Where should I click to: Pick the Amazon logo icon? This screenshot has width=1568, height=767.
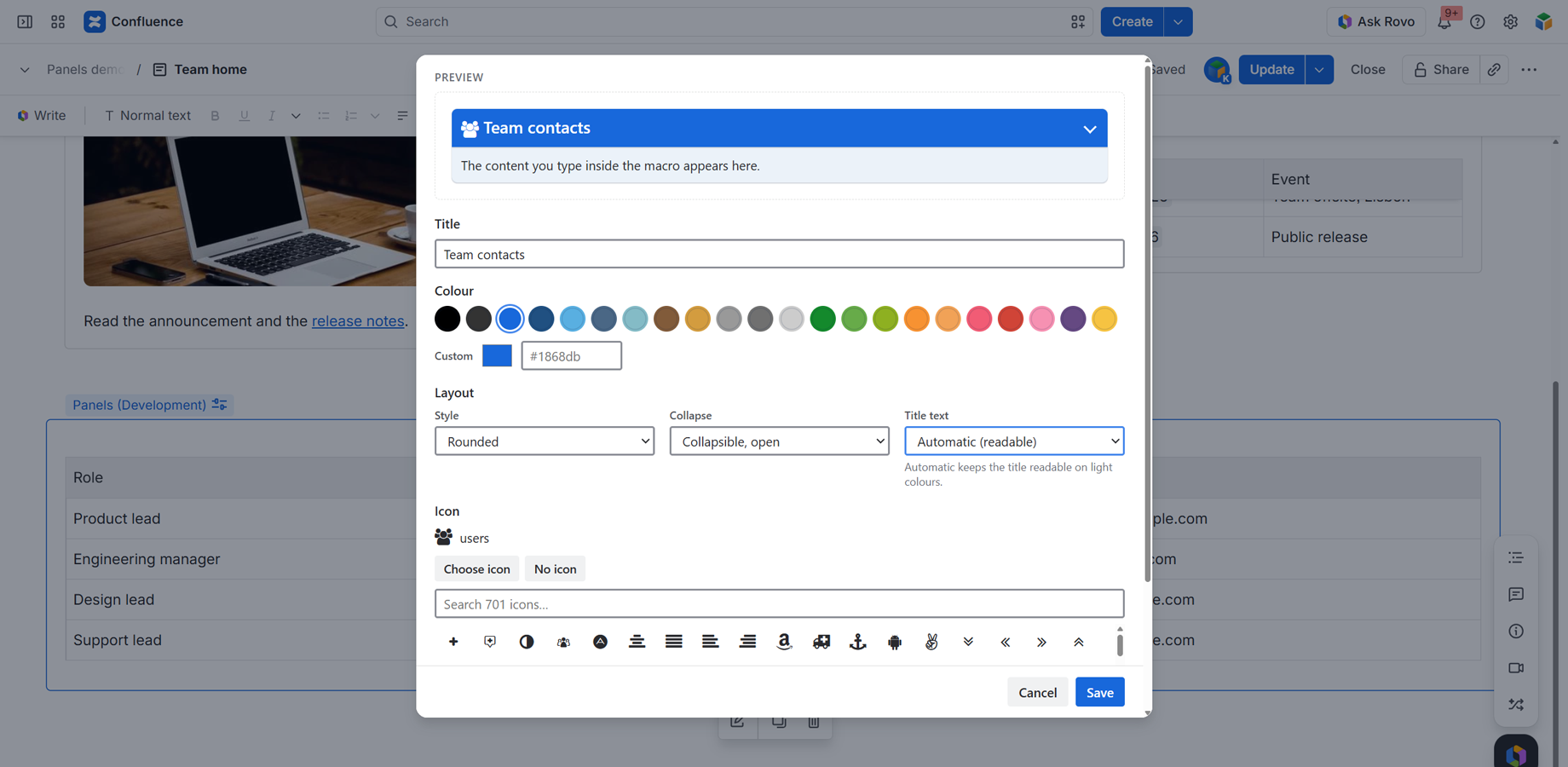coord(784,642)
